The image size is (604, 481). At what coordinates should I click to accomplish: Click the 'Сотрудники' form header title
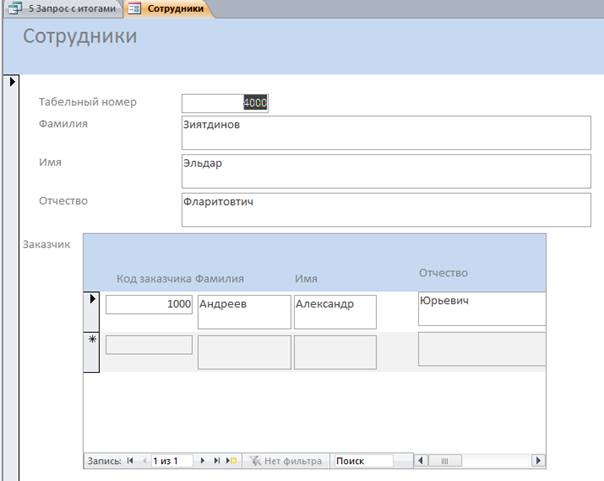[80, 37]
